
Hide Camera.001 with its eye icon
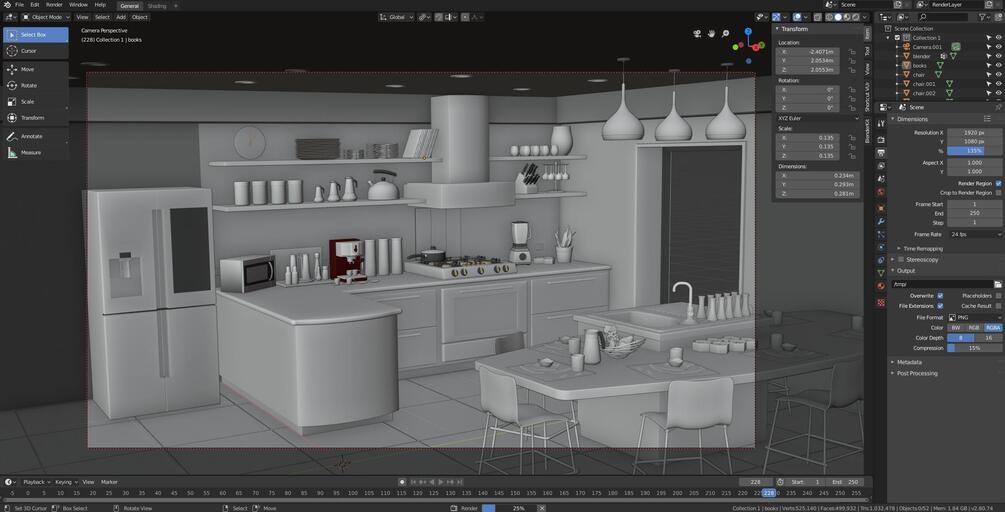tap(998, 47)
